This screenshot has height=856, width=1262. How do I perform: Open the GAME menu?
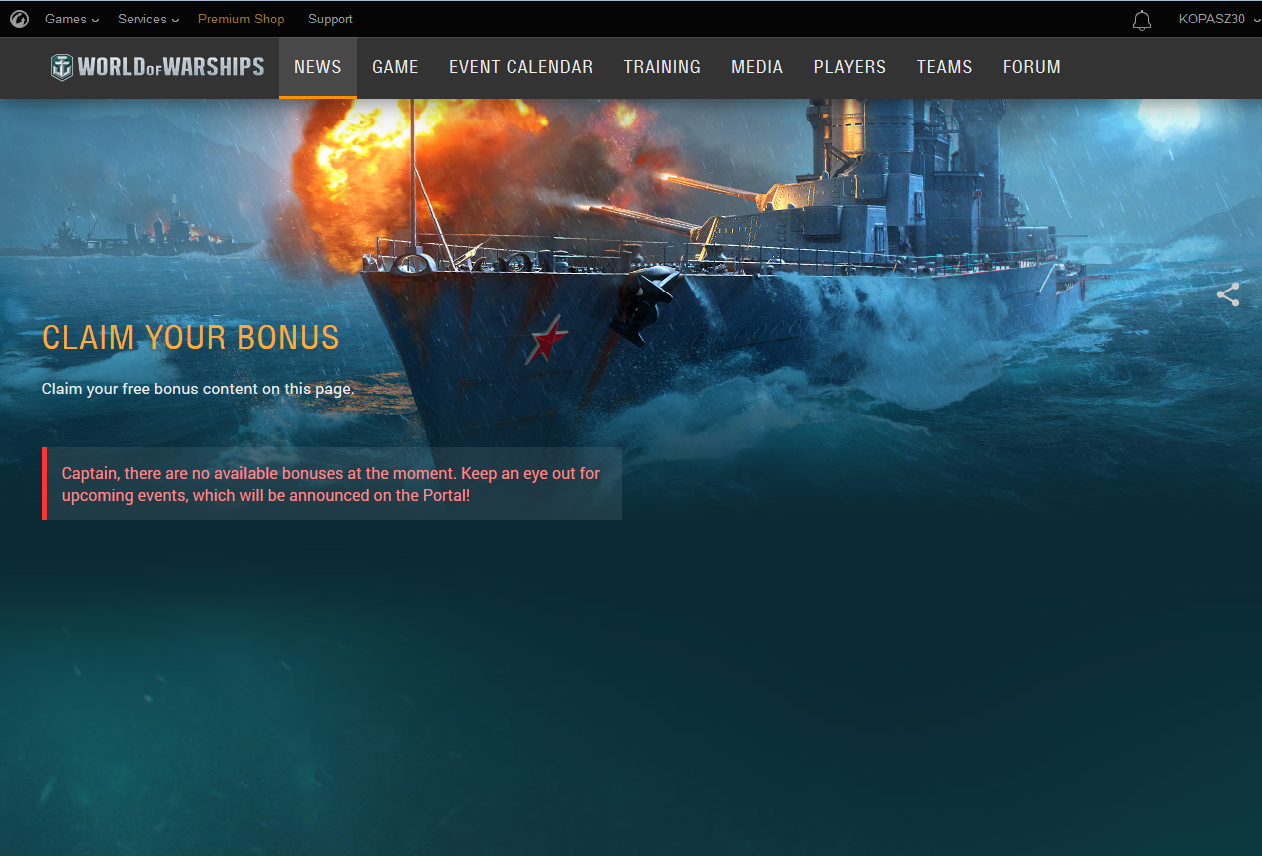coord(395,67)
